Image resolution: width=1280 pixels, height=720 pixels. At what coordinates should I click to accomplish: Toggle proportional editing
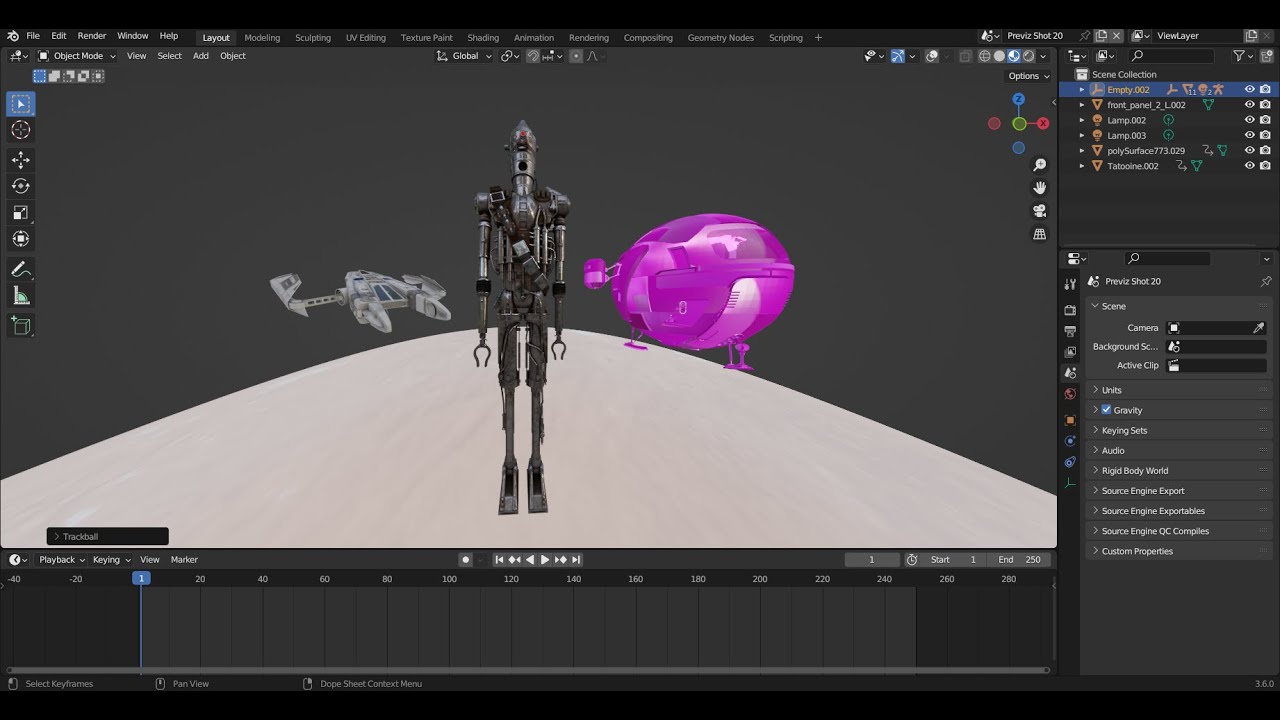tap(576, 56)
